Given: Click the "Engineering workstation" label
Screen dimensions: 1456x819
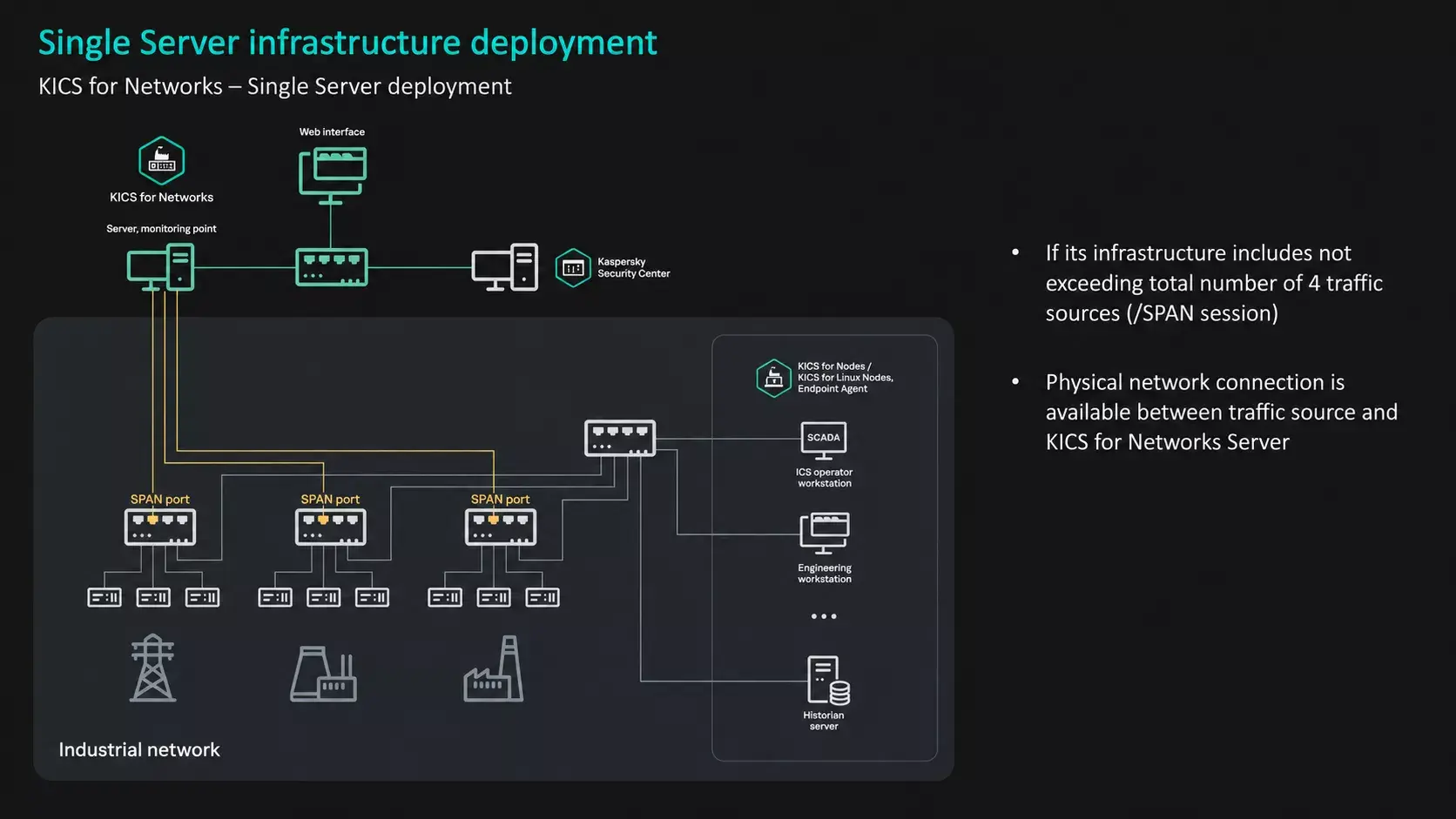Looking at the screenshot, I should (825, 574).
